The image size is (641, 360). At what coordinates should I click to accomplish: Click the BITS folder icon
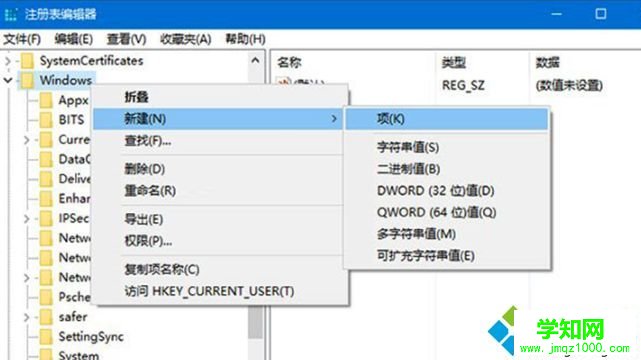point(46,120)
